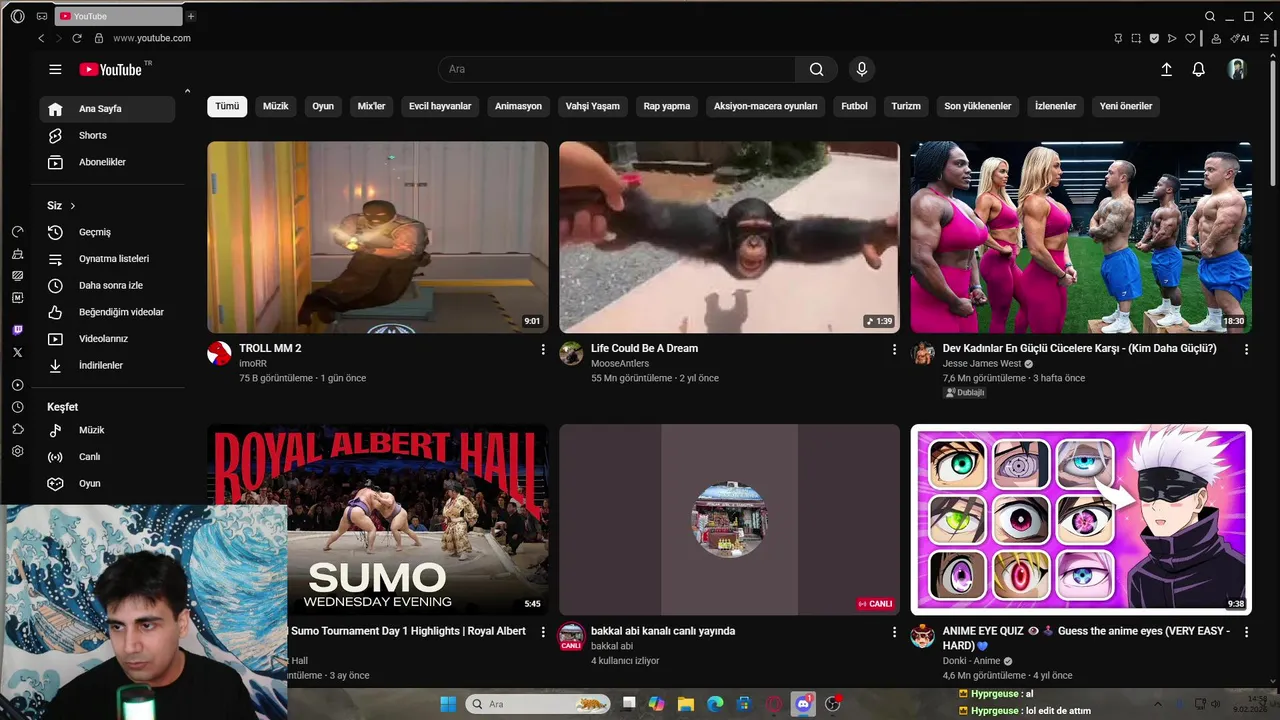This screenshot has width=1280, height=720.
Task: Select the Yeni öneriler chip
Action: (x=1126, y=106)
